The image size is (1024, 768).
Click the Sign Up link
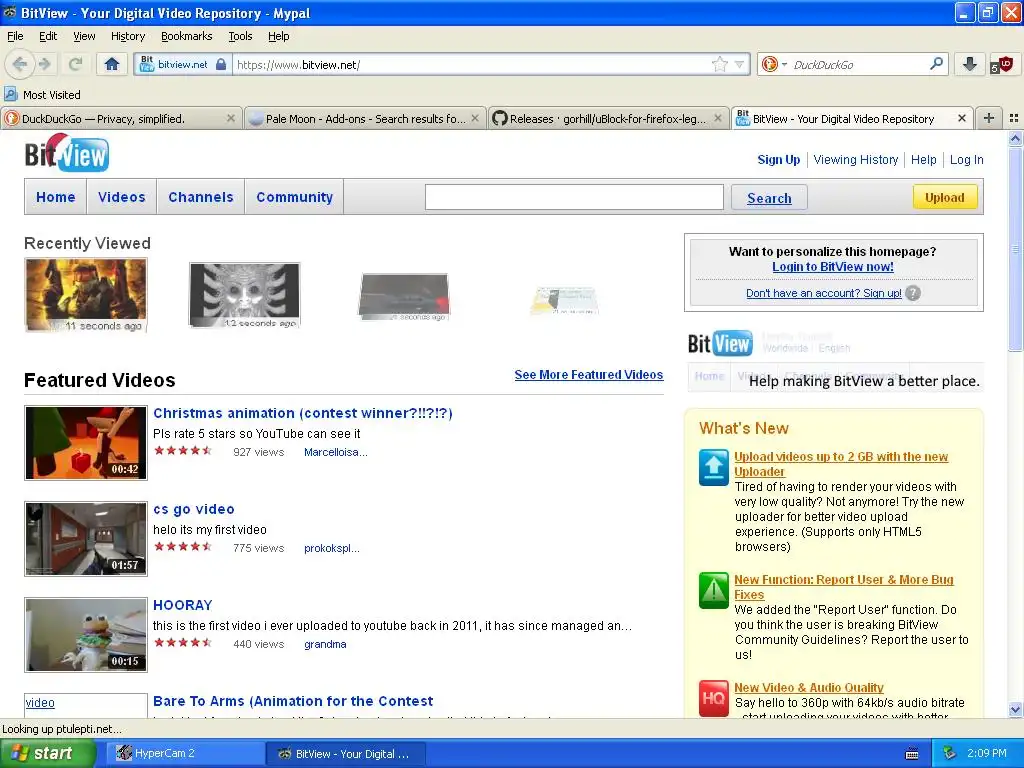click(x=778, y=159)
